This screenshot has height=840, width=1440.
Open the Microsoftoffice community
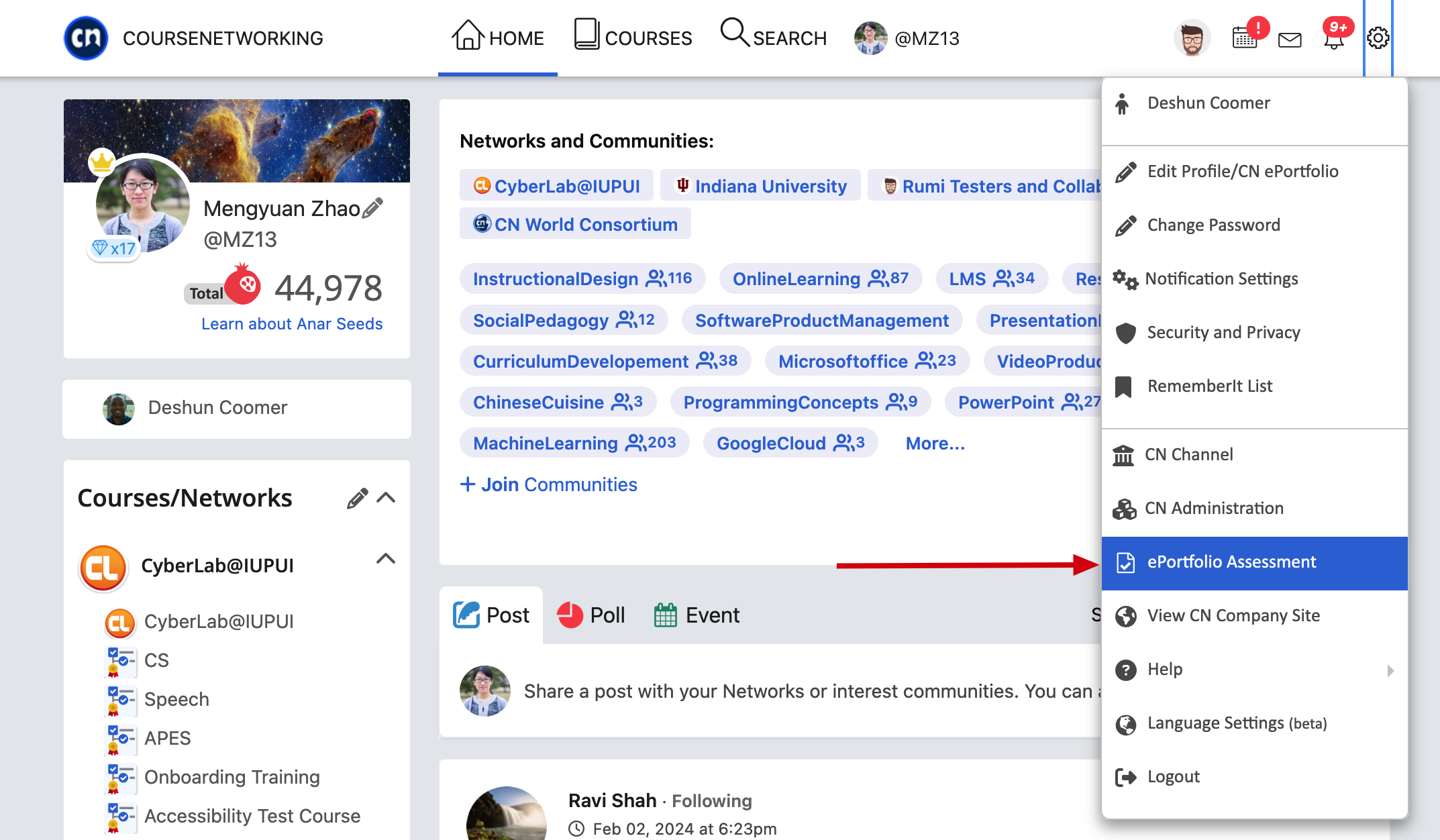click(x=867, y=361)
